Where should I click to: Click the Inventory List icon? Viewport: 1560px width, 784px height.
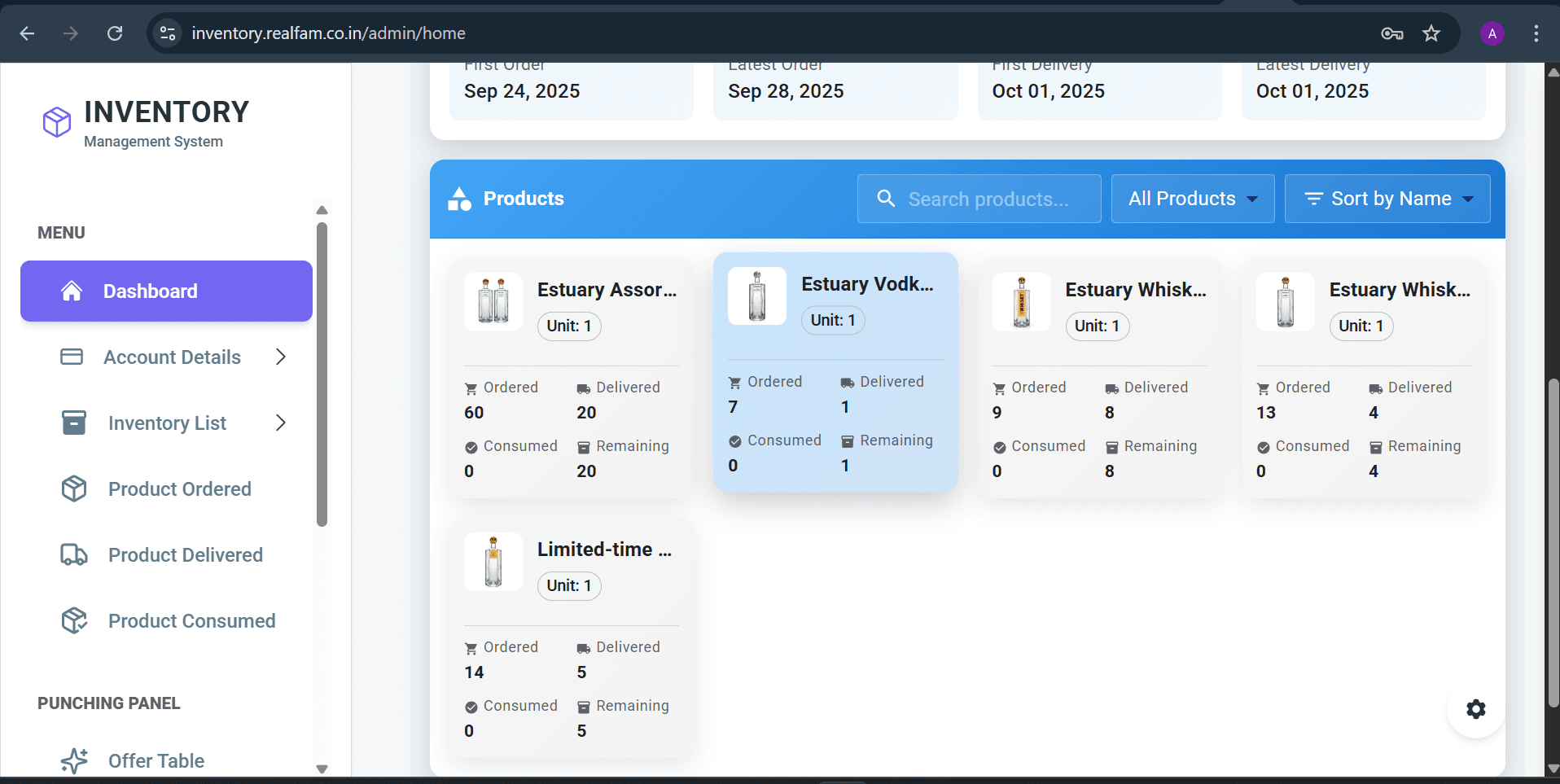click(x=72, y=423)
